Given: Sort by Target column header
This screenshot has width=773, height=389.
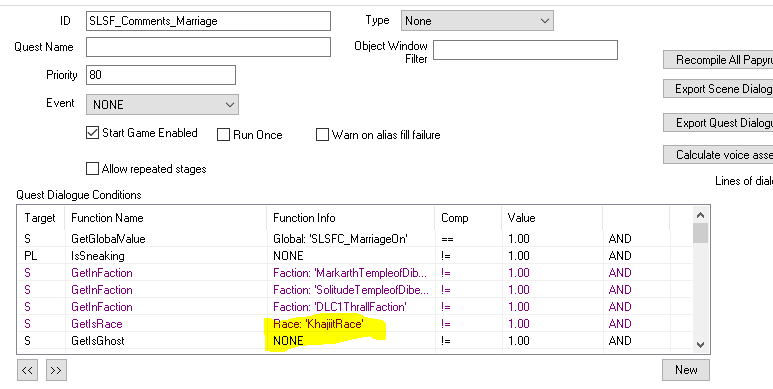Looking at the screenshot, I should (x=41, y=218).
